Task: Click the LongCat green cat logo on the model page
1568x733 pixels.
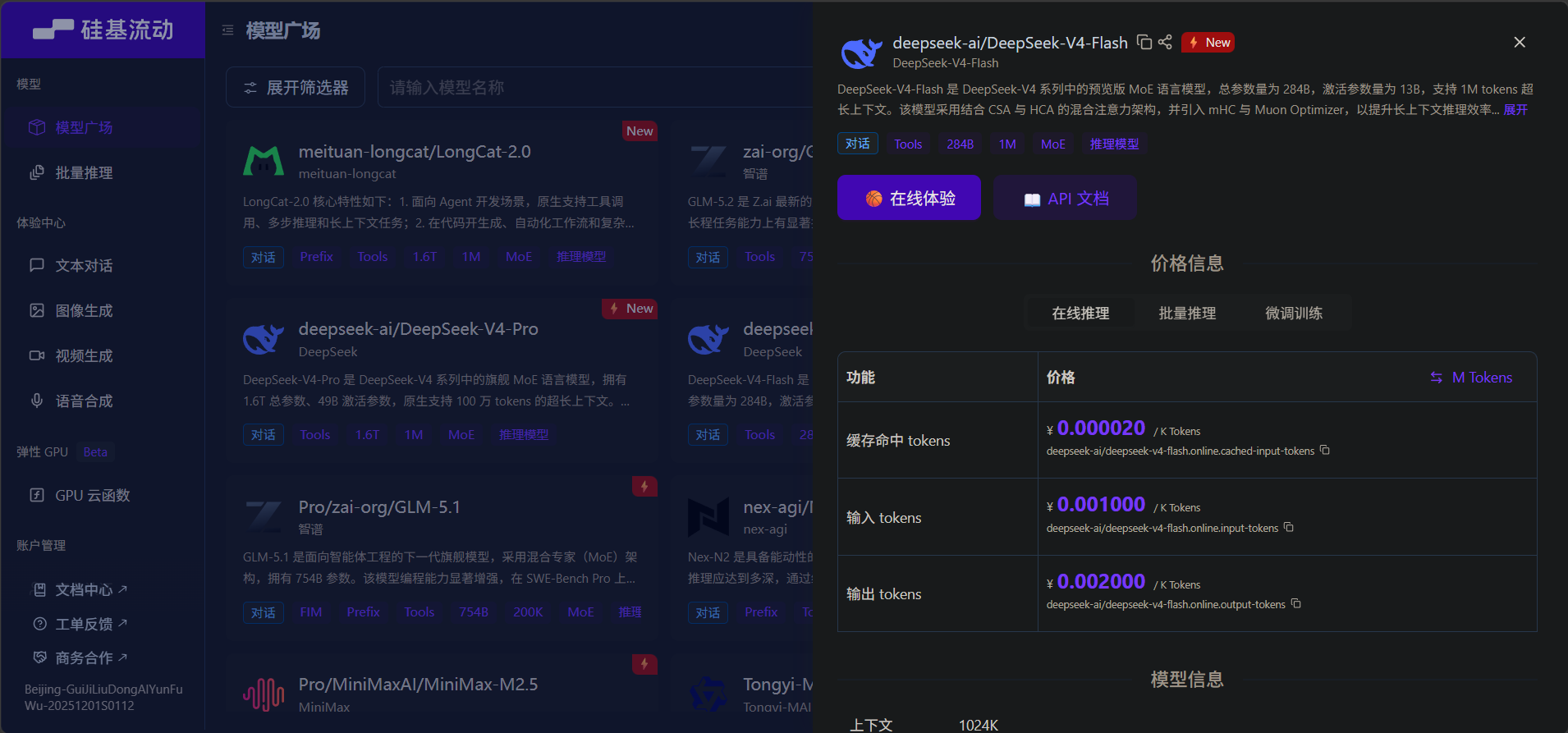Action: tap(264, 161)
